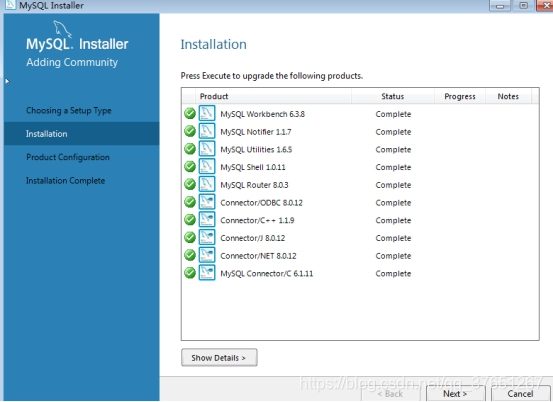Click Complete status for Connector/J
This screenshot has width=553, height=402.
[x=393, y=238]
